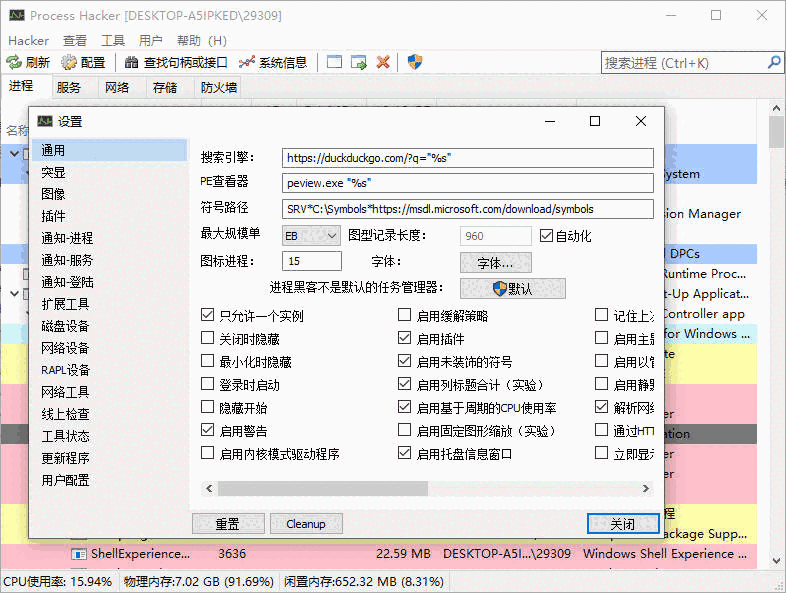This screenshot has width=786, height=593.
Task: Open the Hacker menu
Action: click(x=29, y=41)
